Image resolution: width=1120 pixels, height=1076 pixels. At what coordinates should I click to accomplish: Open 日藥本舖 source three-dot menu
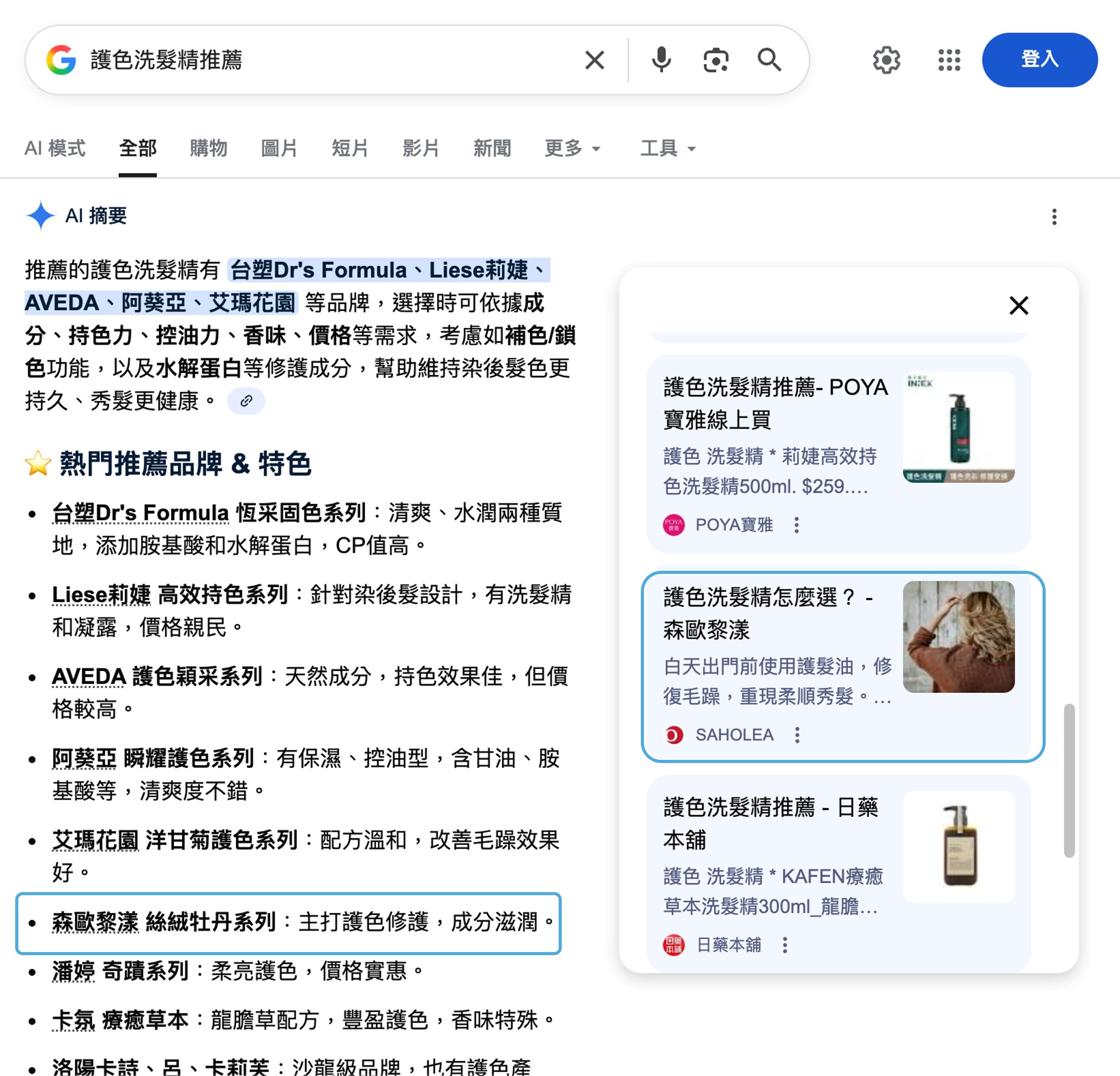click(785, 945)
